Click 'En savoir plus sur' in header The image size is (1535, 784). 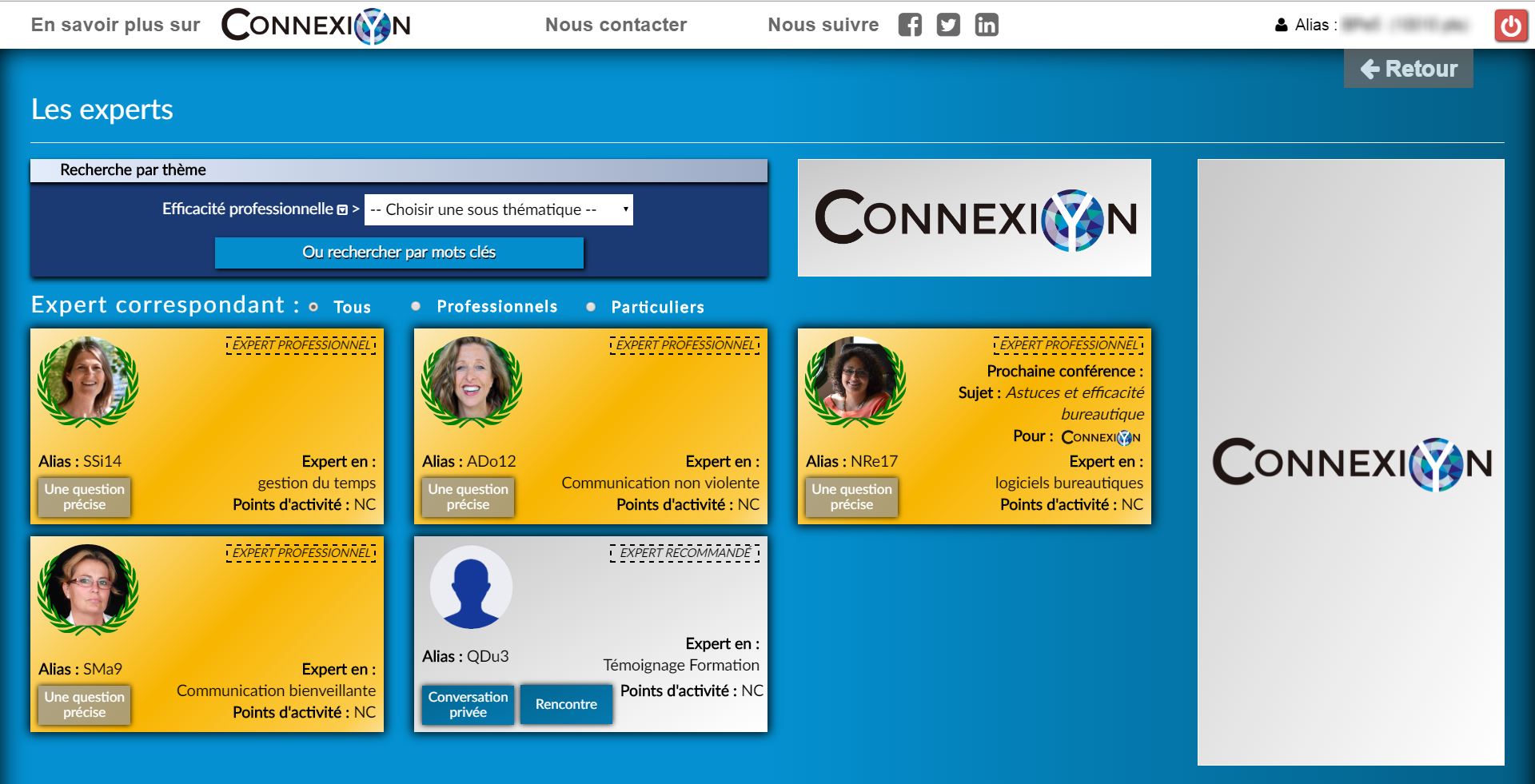pyautogui.click(x=115, y=25)
